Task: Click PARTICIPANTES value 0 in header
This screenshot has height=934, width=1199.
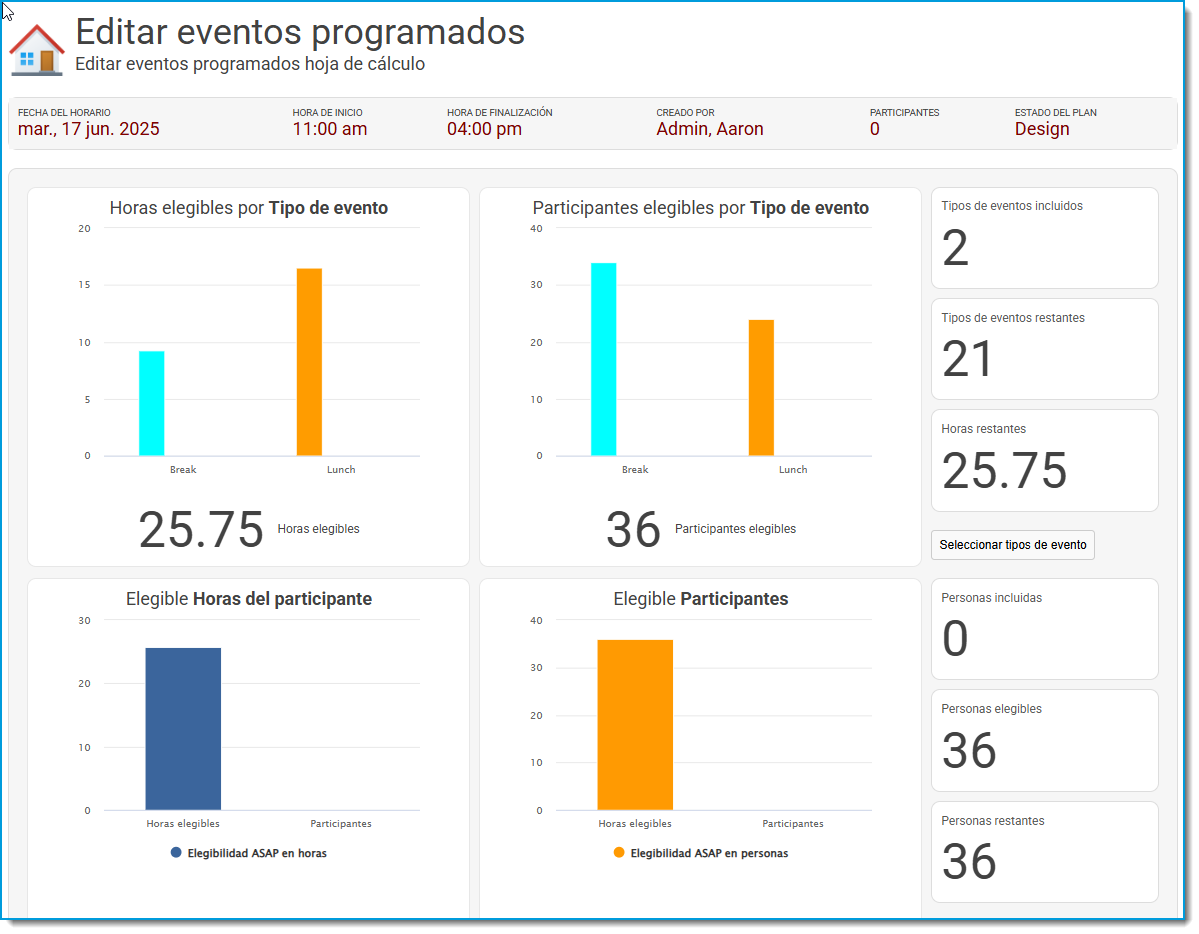Action: [875, 129]
